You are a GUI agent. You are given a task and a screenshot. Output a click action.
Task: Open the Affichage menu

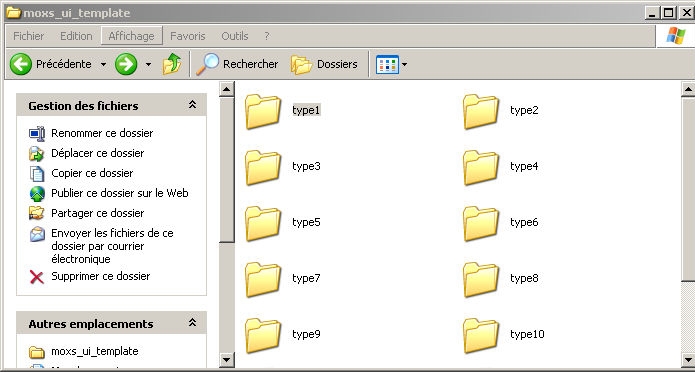tap(132, 35)
